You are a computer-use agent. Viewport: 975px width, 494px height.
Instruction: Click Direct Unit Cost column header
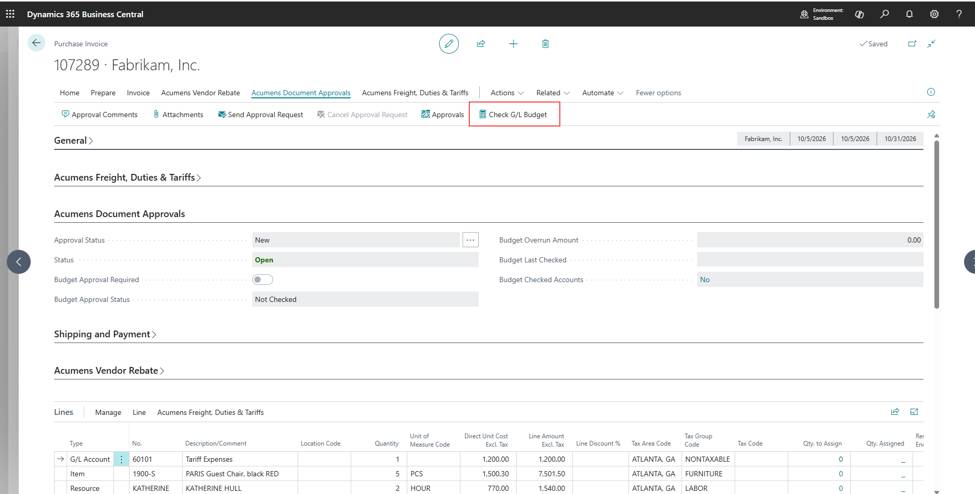point(486,440)
